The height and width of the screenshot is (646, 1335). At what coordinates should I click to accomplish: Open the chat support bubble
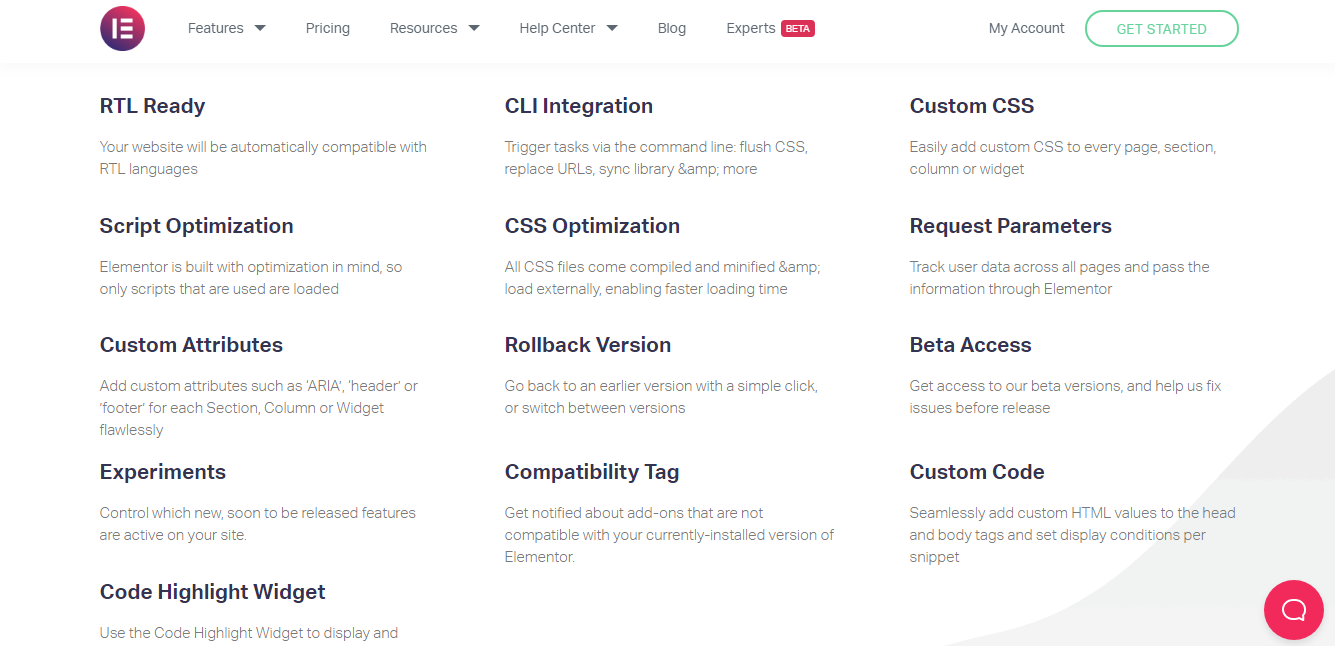[1293, 609]
